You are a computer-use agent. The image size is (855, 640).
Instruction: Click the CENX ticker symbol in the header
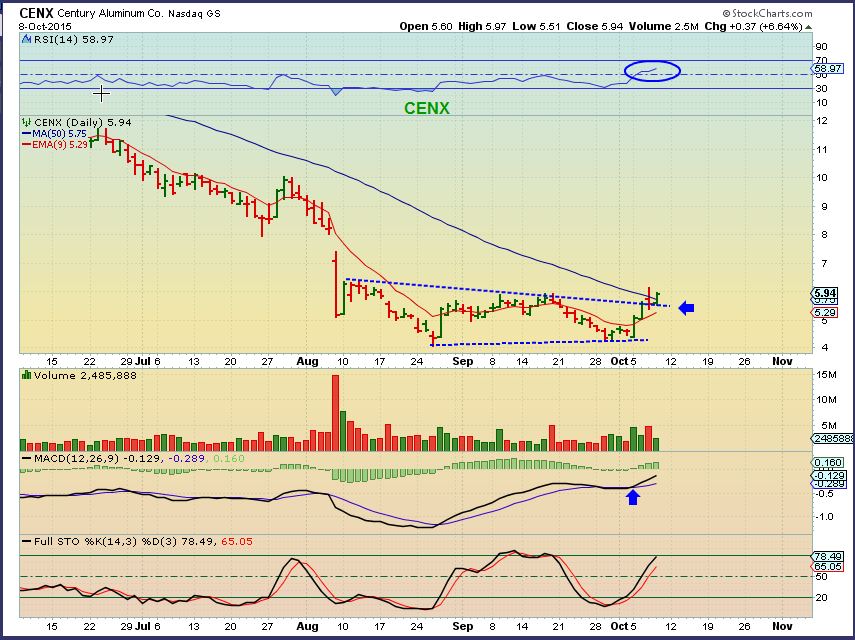pyautogui.click(x=37, y=13)
